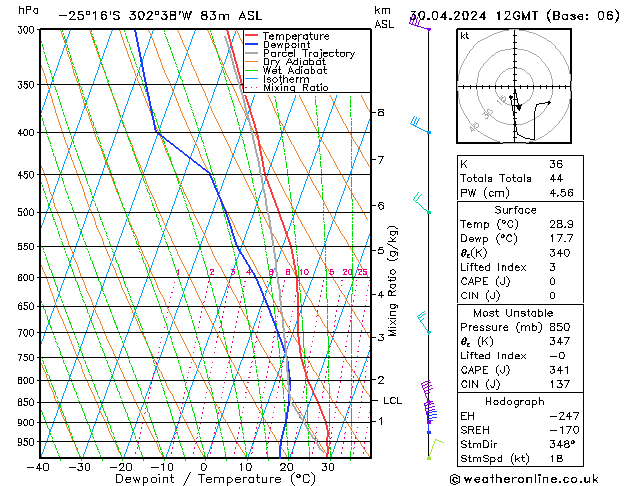This screenshot has height=486, width=629.
Task: Click the Most Unstable CAPE value 341
Action: click(559, 370)
